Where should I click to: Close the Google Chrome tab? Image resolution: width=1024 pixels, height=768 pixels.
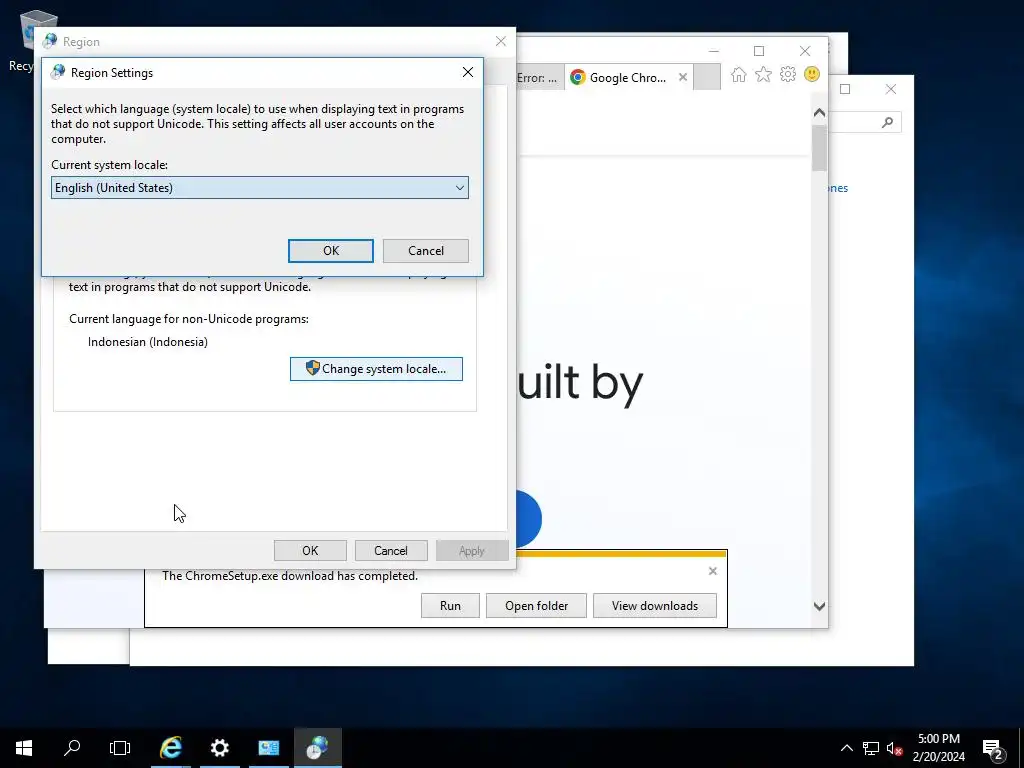coord(683,77)
